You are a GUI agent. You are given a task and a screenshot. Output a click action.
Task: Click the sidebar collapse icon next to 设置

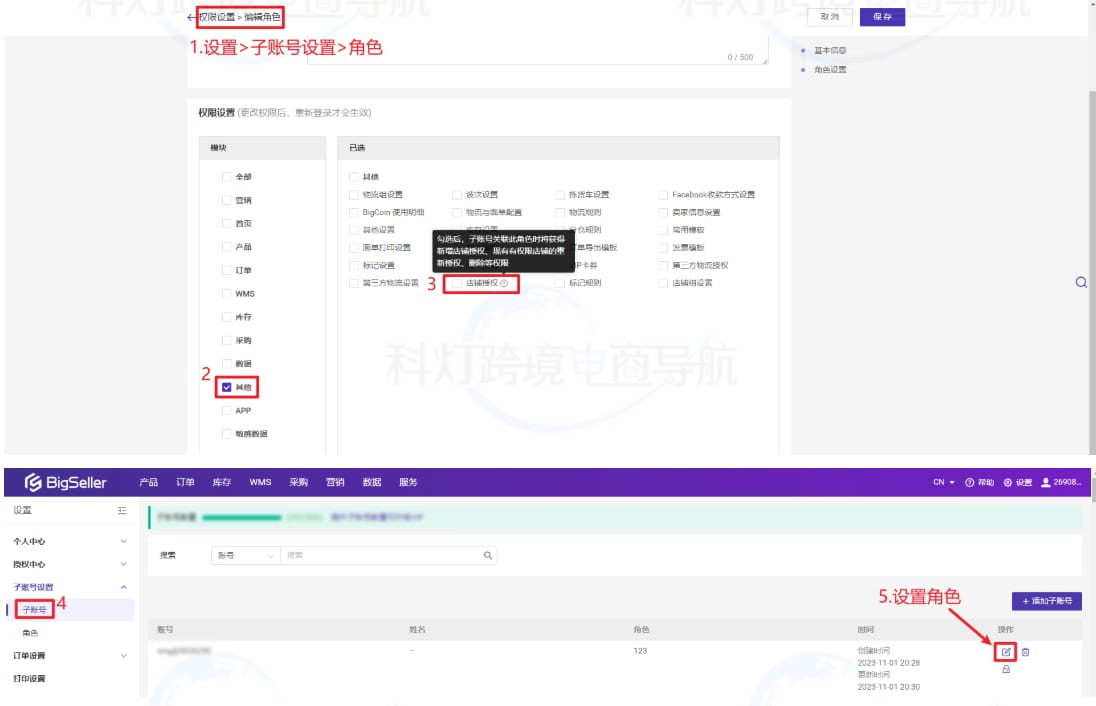tap(122, 511)
